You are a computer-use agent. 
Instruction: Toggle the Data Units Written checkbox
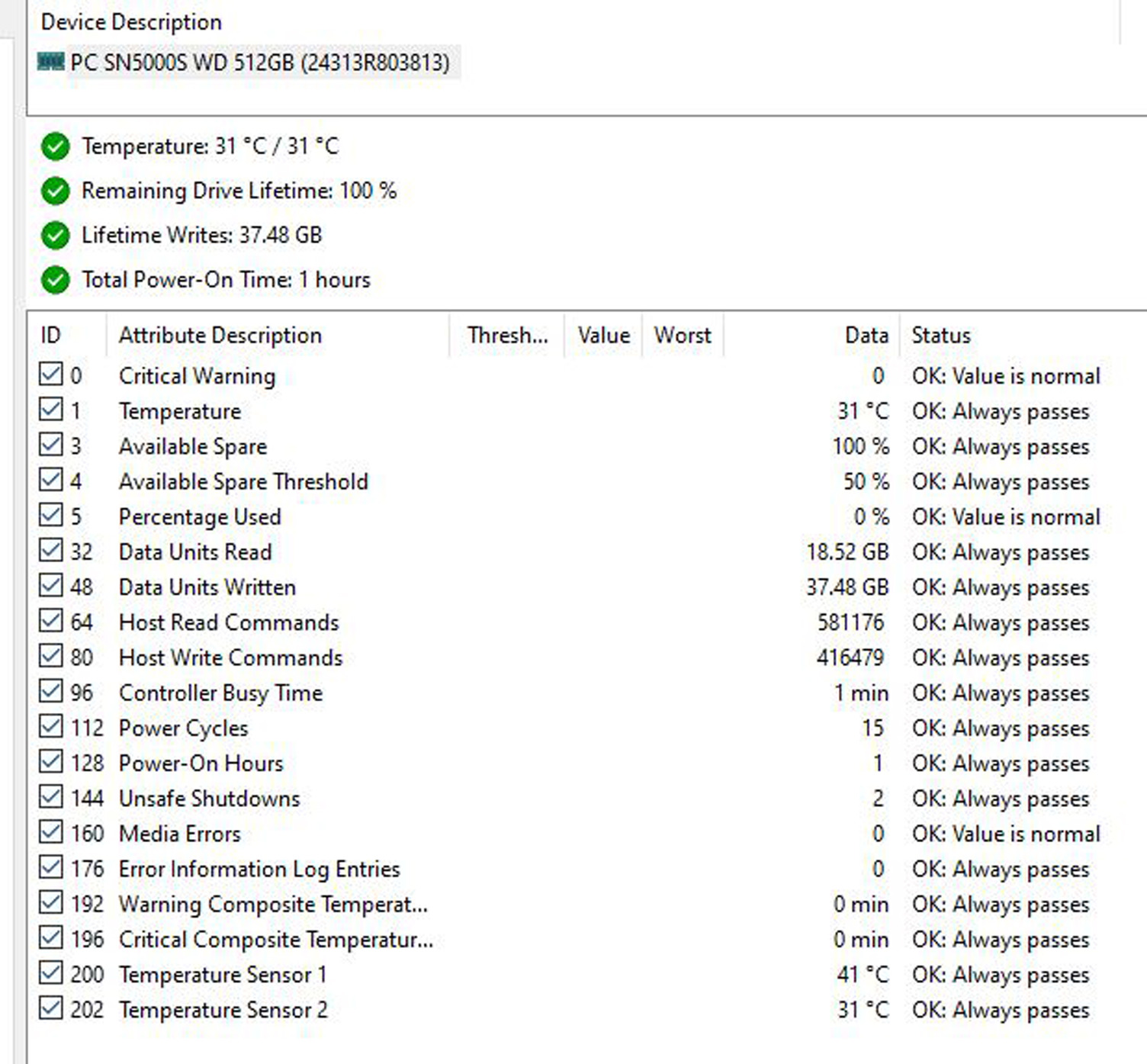click(x=51, y=585)
